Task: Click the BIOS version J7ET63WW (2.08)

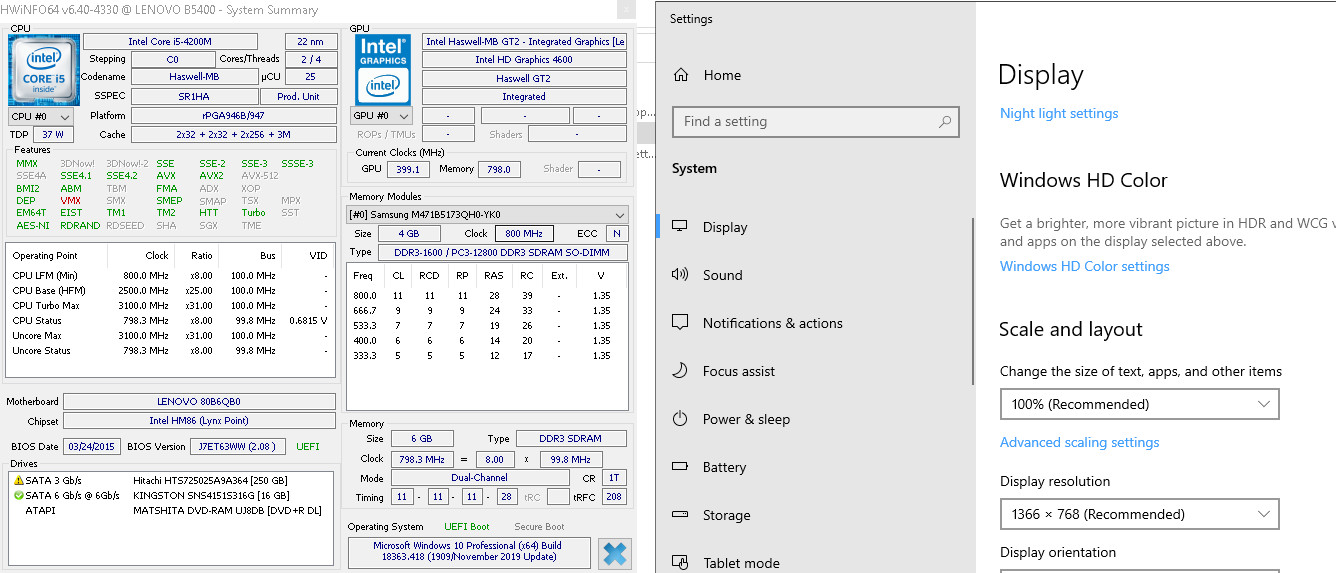Action: pos(237,446)
